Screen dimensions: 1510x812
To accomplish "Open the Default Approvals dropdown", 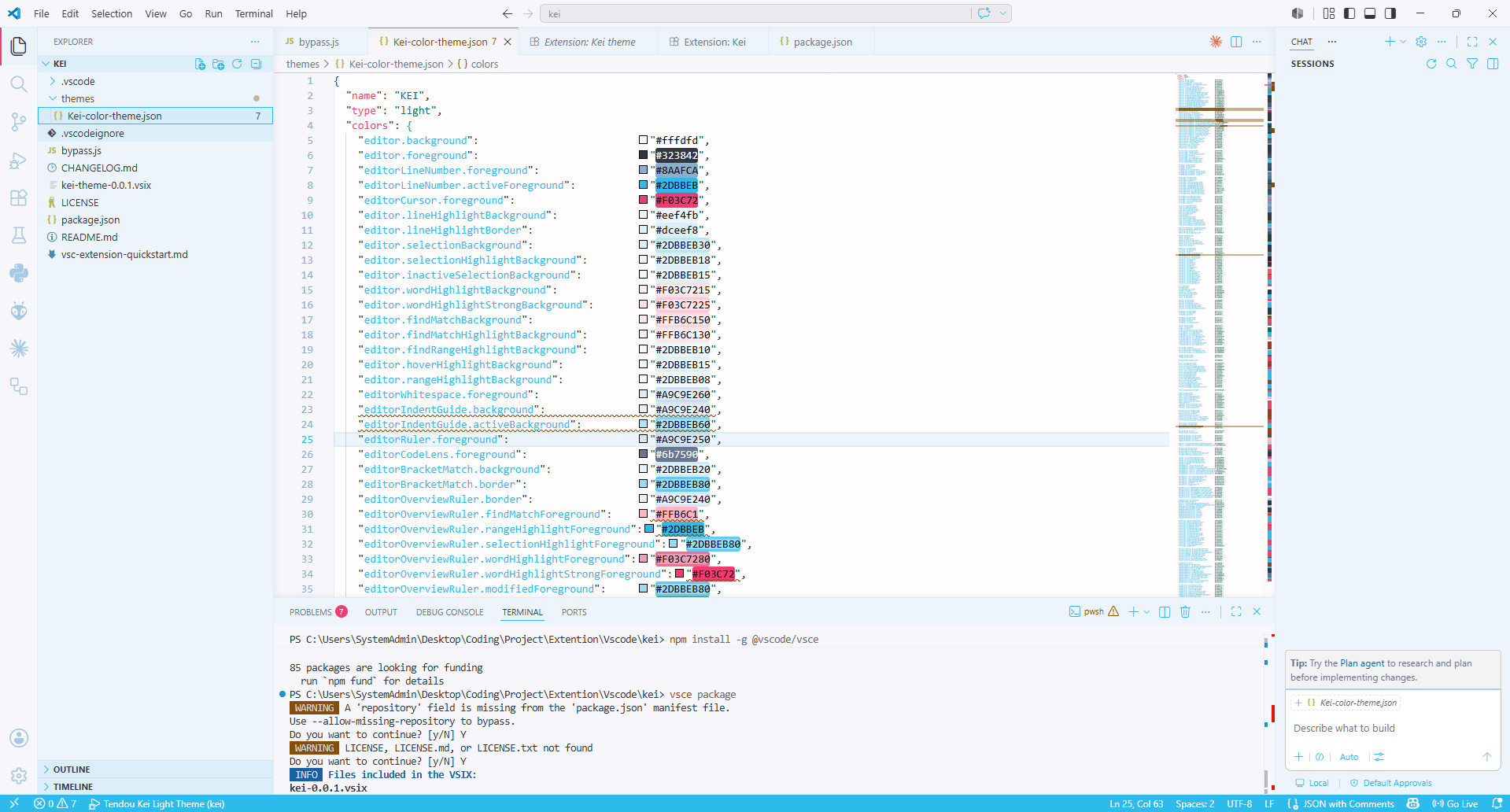I will 1390,783.
